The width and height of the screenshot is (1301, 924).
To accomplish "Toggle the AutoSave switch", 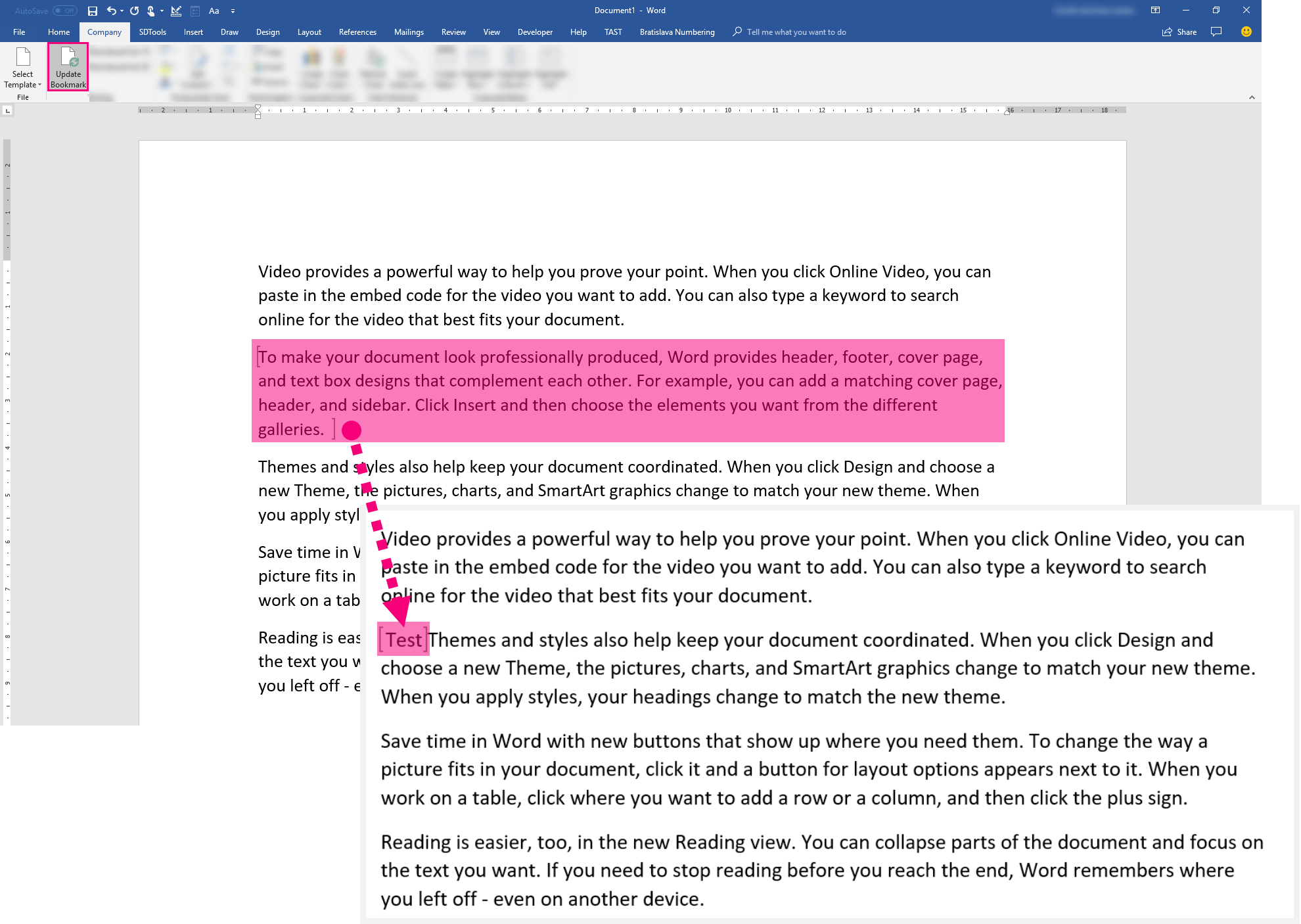I will [x=64, y=11].
